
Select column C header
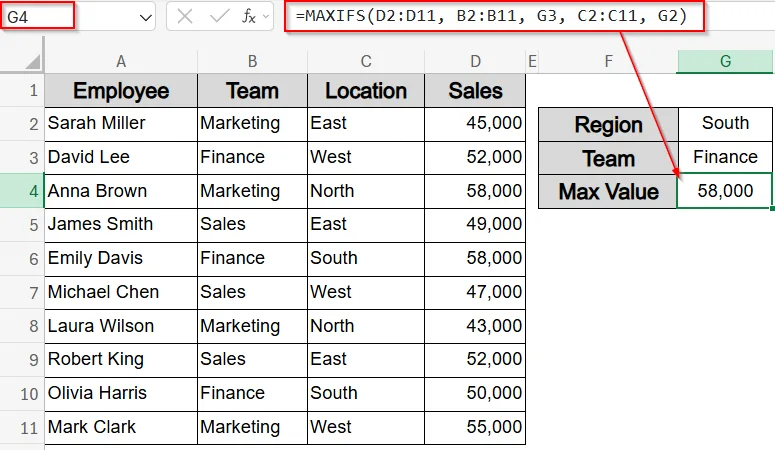point(366,61)
